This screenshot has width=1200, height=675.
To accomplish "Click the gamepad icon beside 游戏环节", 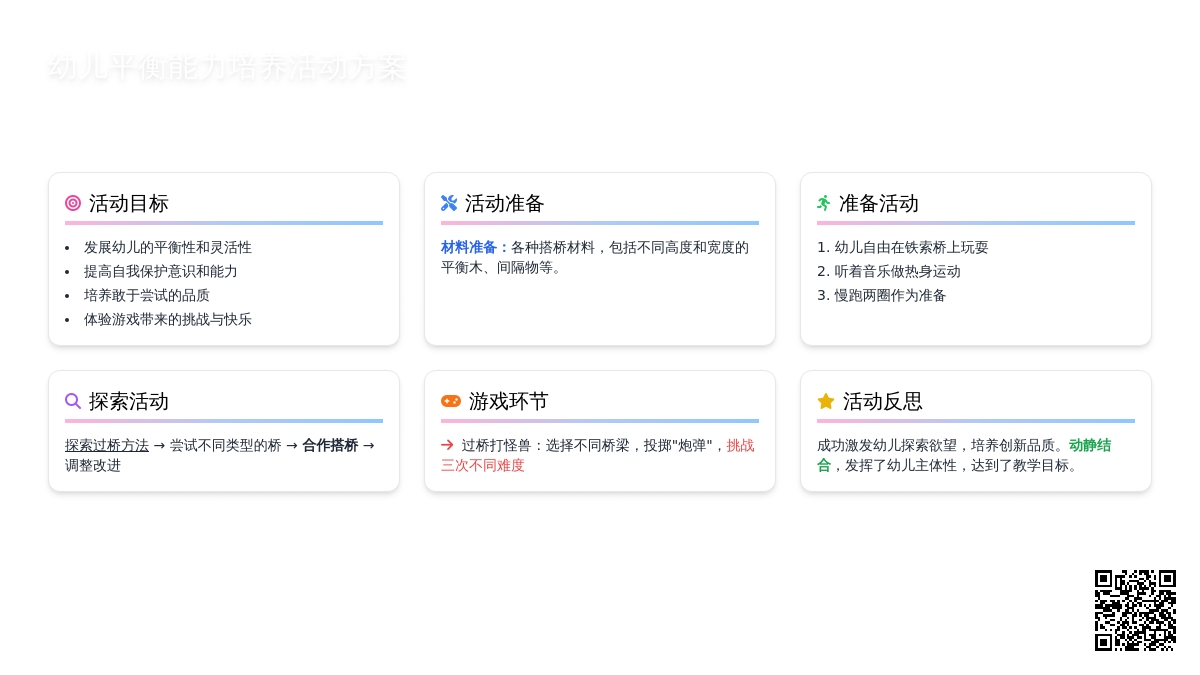I will [x=451, y=401].
